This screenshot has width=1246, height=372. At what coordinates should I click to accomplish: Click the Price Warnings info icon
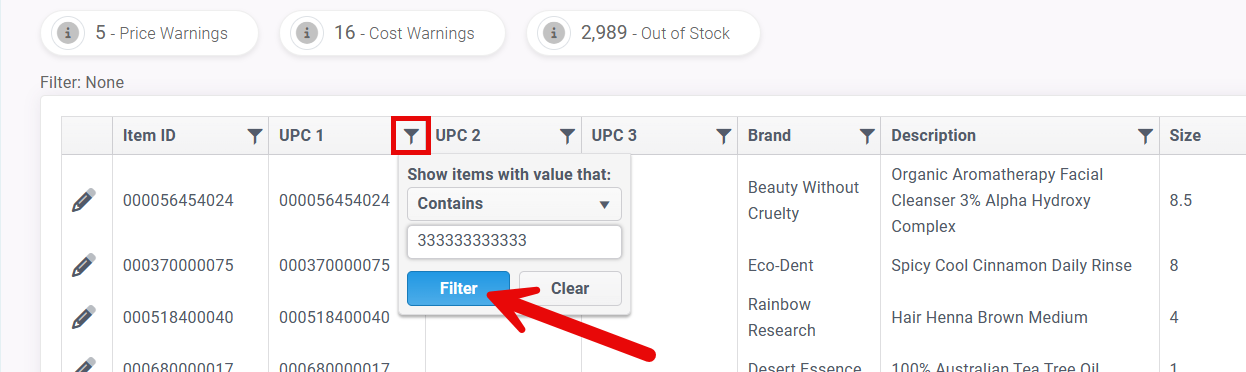tap(67, 33)
